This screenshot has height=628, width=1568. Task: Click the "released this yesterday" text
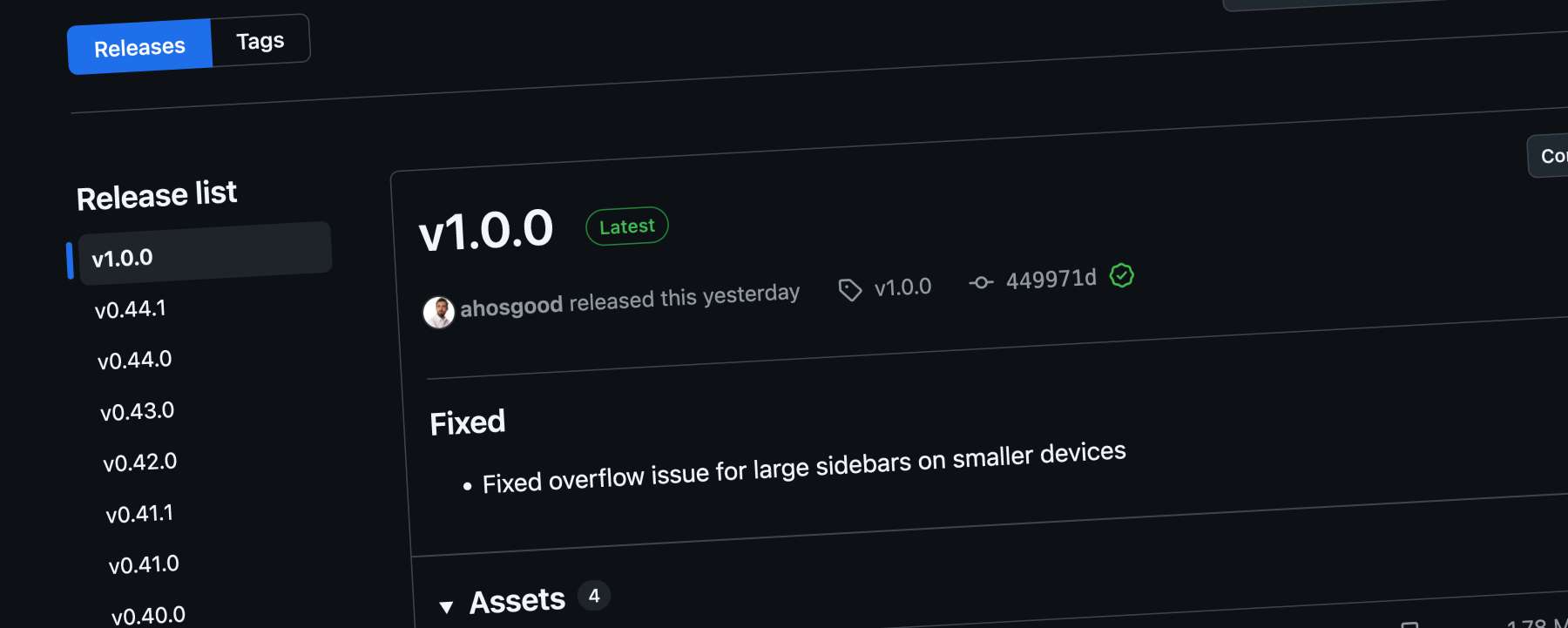pyautogui.click(x=685, y=297)
